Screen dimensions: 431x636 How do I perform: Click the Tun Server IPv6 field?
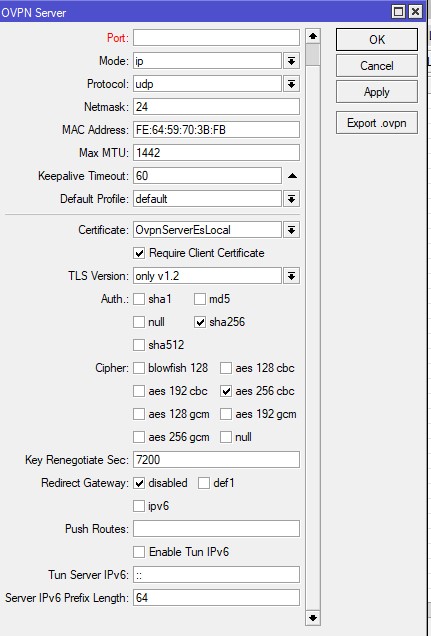point(216,575)
